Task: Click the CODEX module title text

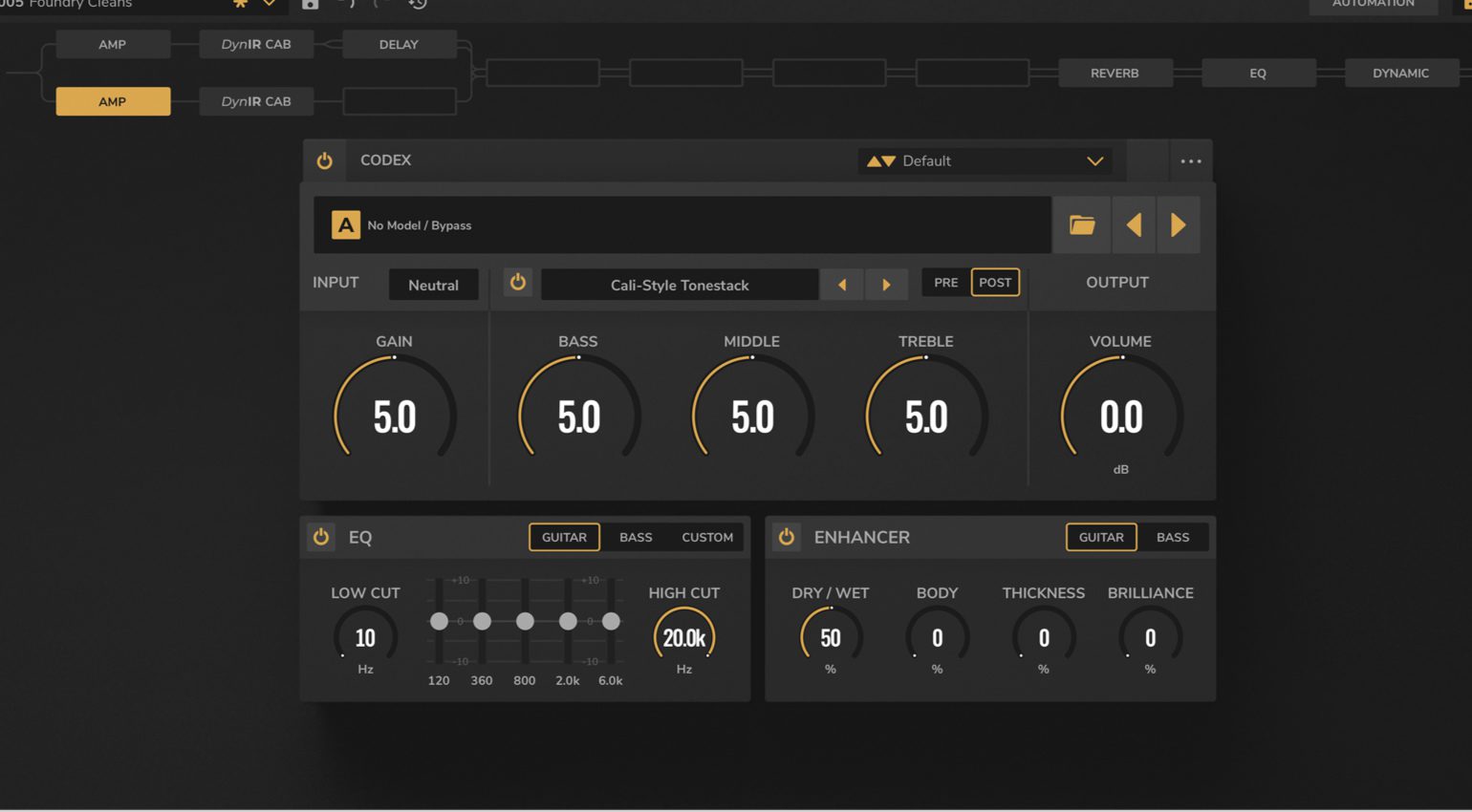Action: 385,160
